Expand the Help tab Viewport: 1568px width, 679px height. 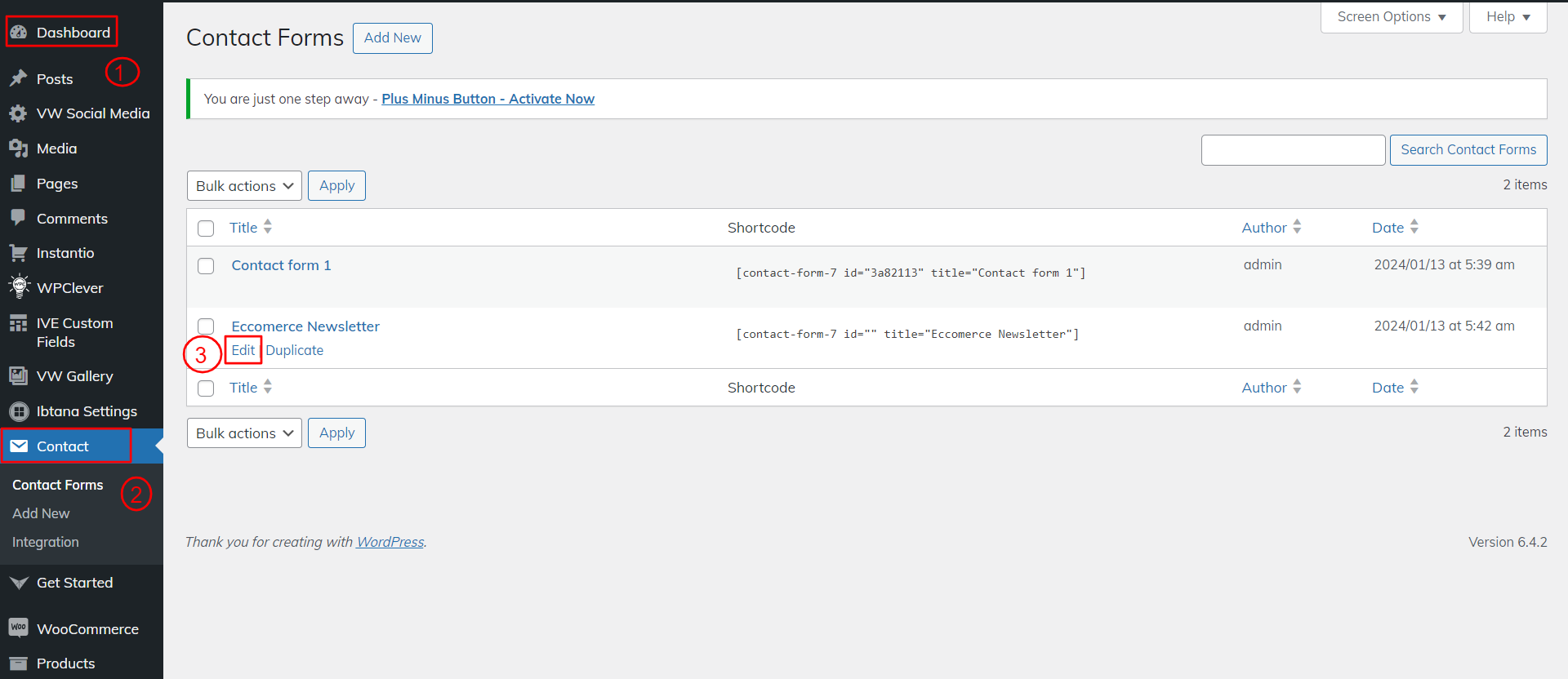1508,17
